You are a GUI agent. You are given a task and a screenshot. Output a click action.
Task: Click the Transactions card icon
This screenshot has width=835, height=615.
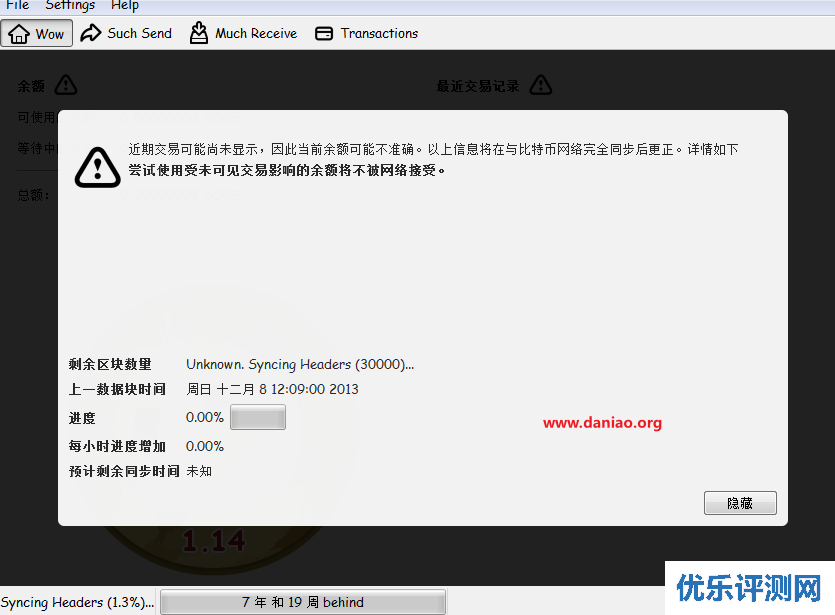[x=324, y=33]
